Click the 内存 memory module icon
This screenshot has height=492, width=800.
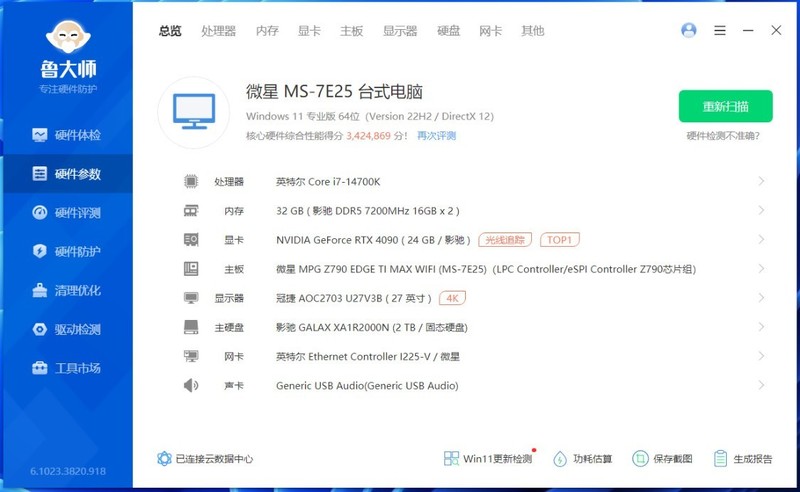point(191,211)
